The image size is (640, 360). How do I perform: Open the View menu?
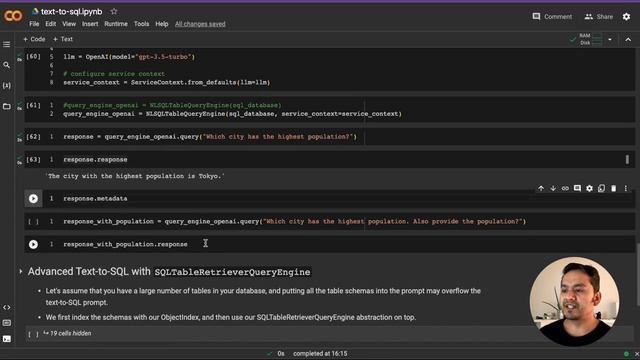[69, 24]
